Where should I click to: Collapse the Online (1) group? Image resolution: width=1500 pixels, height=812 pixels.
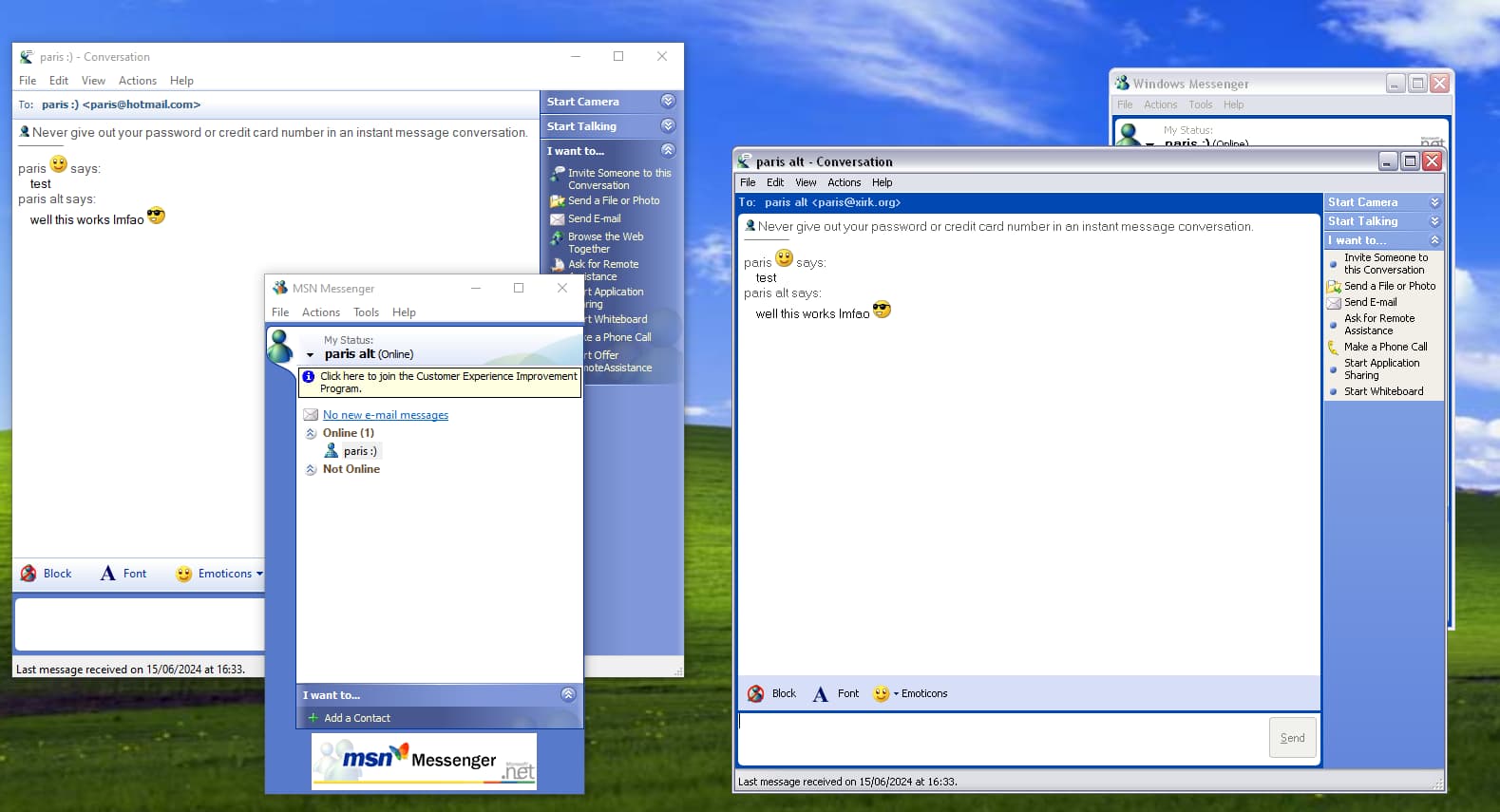click(x=311, y=433)
